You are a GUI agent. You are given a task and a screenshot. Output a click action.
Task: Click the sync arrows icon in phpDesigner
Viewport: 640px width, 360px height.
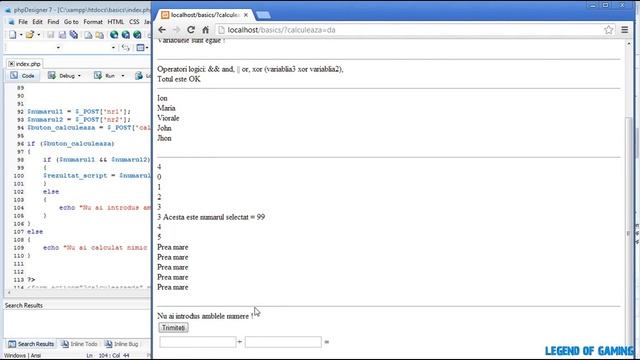126,48
